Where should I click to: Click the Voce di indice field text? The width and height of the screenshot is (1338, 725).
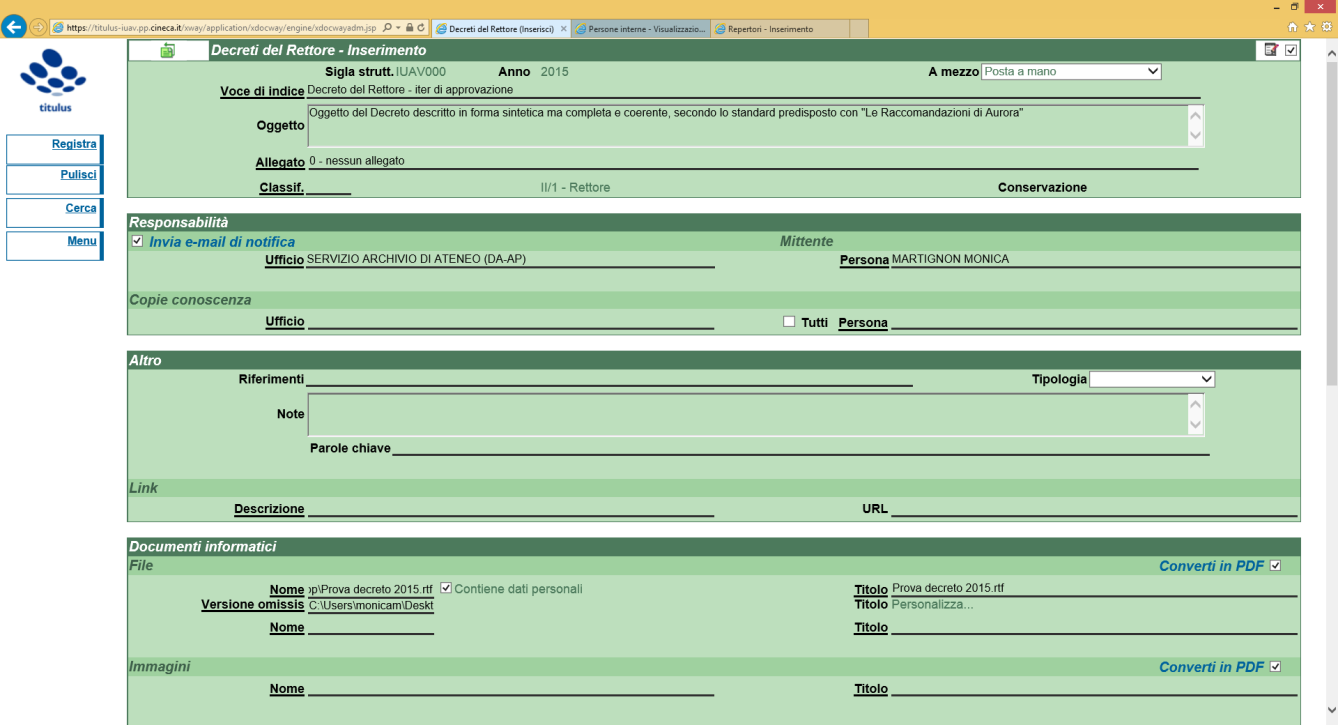[410, 90]
